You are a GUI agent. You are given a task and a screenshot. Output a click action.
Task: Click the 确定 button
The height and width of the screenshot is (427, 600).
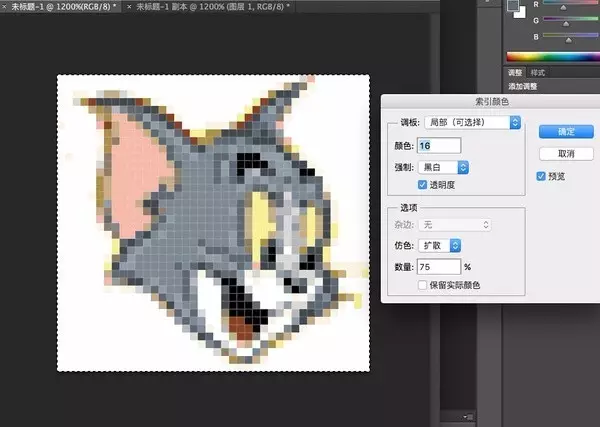point(566,131)
